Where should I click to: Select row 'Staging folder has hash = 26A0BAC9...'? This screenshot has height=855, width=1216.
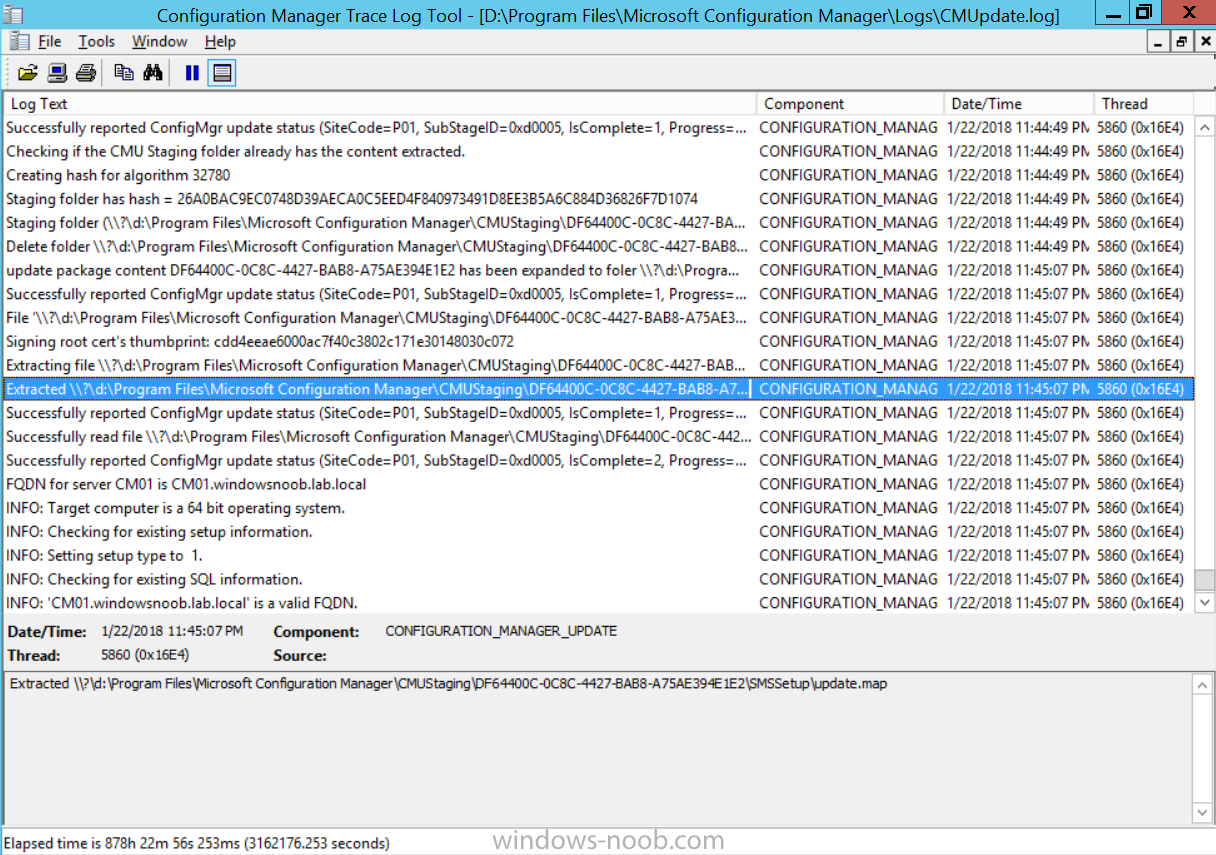coord(598,199)
